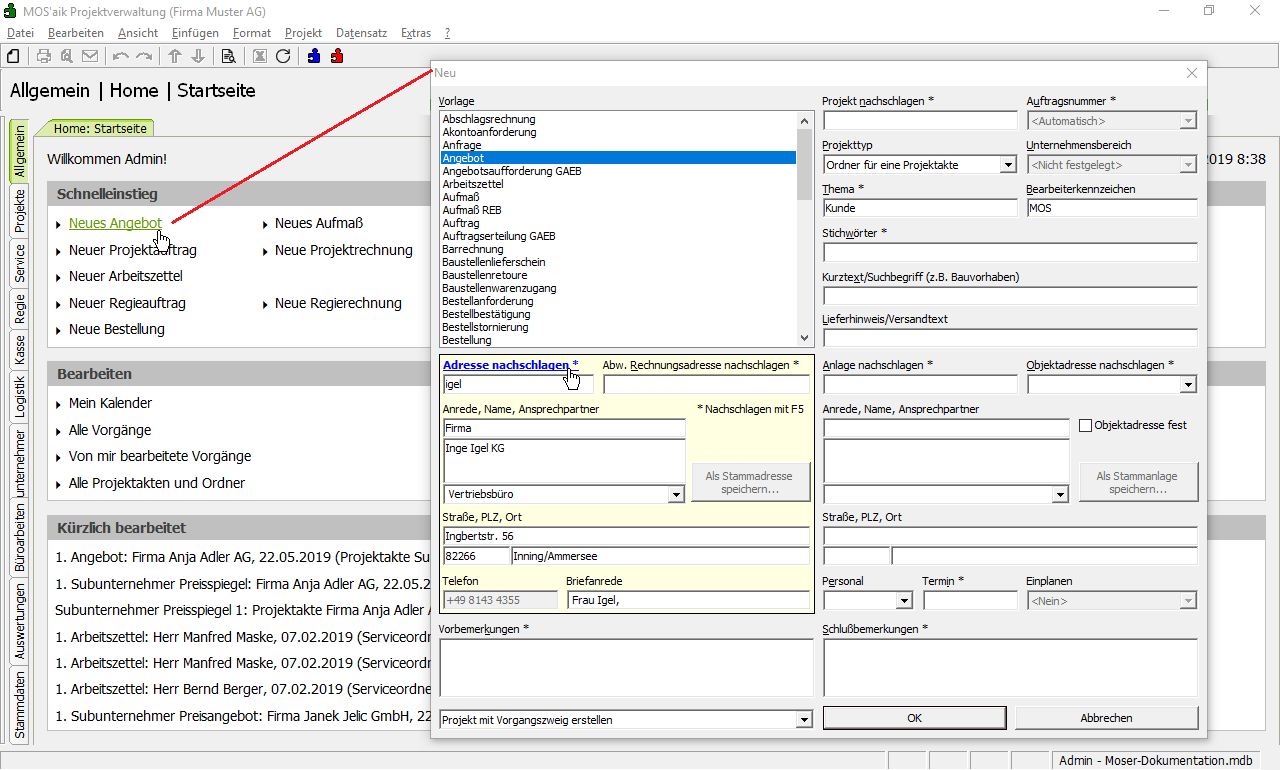This screenshot has height=770, width=1280.
Task: Click the new document toolbar icon
Action: click(x=14, y=56)
